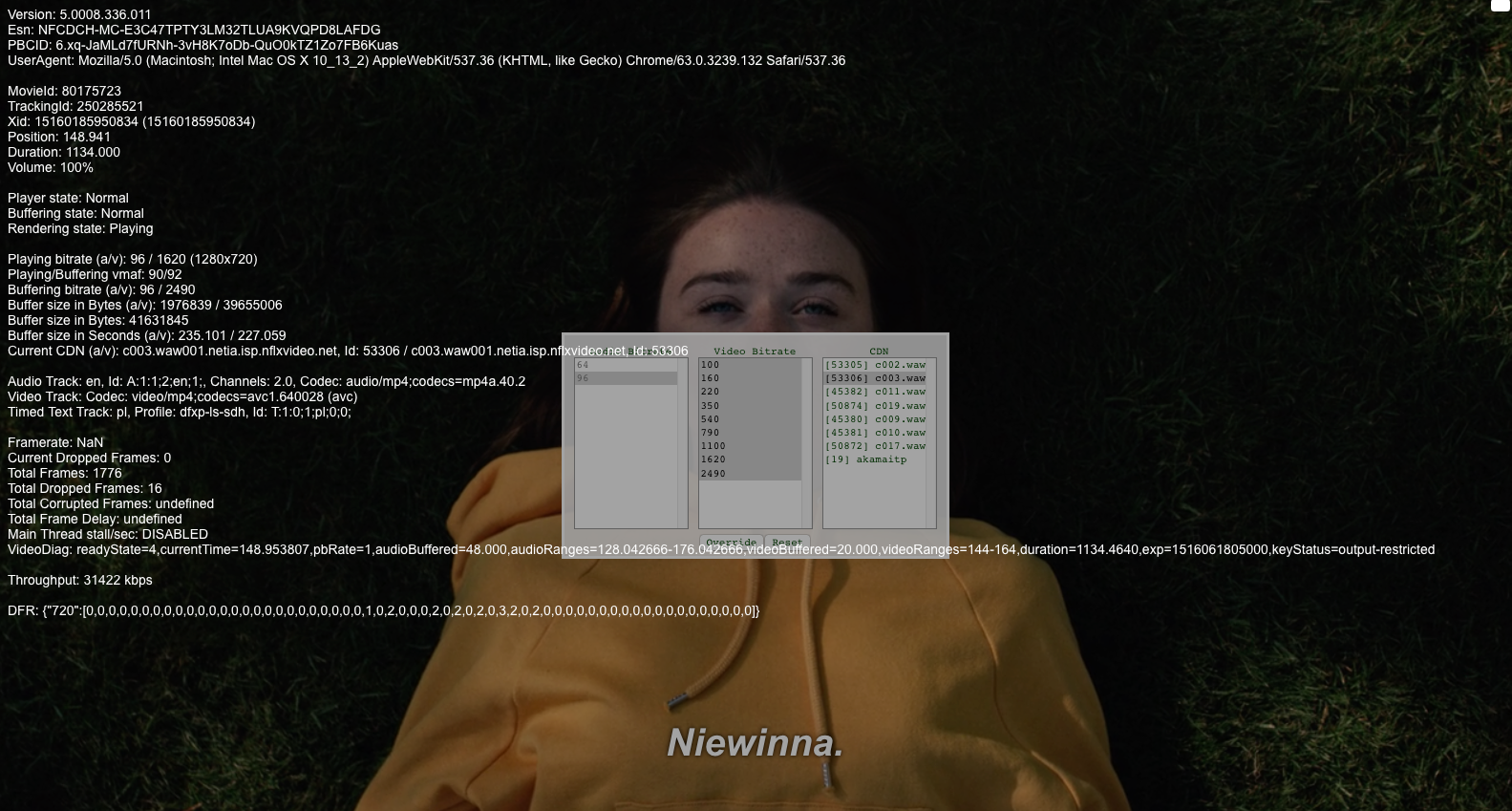Click the Timed Text Track line
Viewport: 1512px width, 811px height.
(x=180, y=412)
